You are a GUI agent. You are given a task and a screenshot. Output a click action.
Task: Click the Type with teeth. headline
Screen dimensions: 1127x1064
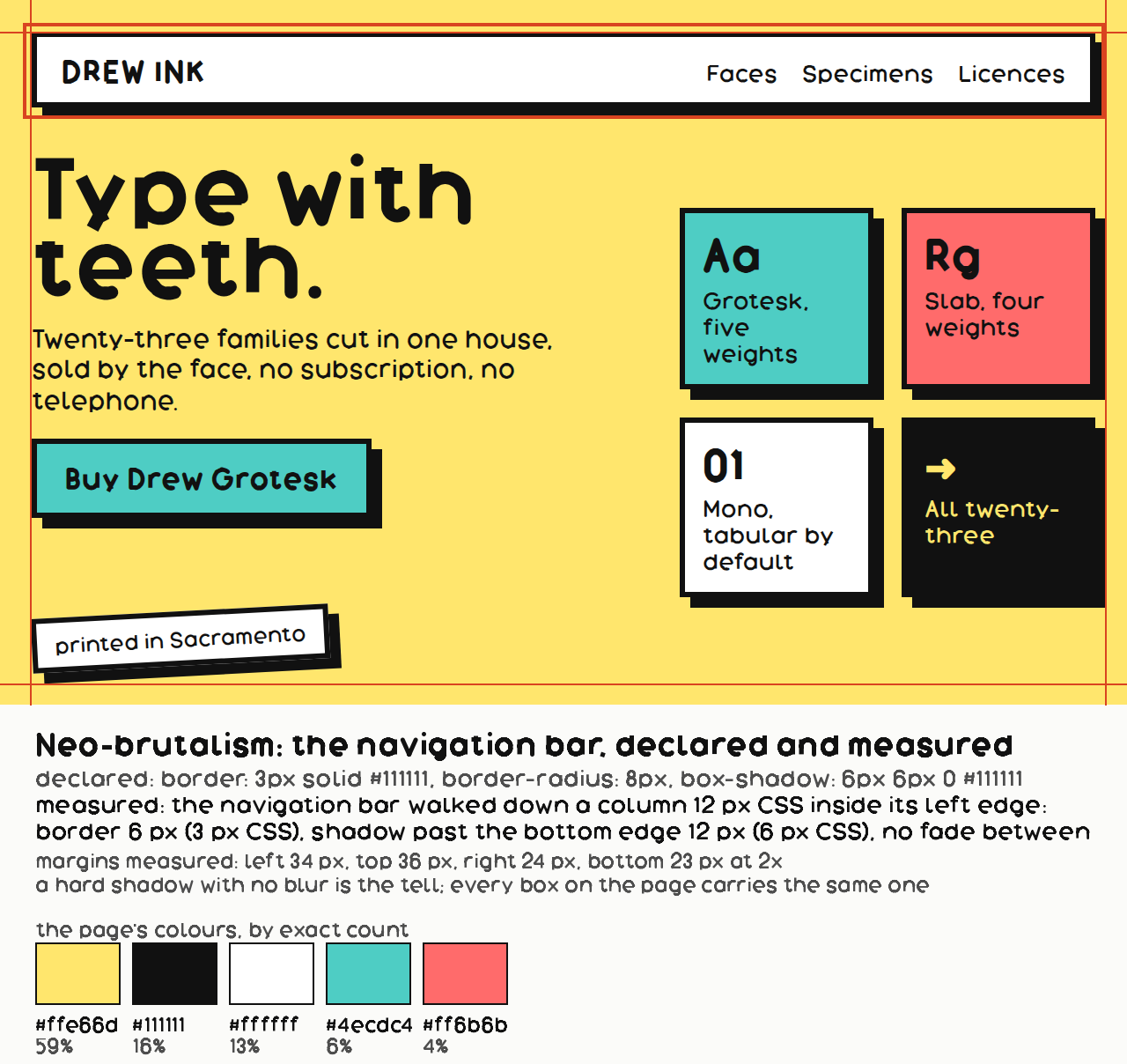click(x=254, y=228)
